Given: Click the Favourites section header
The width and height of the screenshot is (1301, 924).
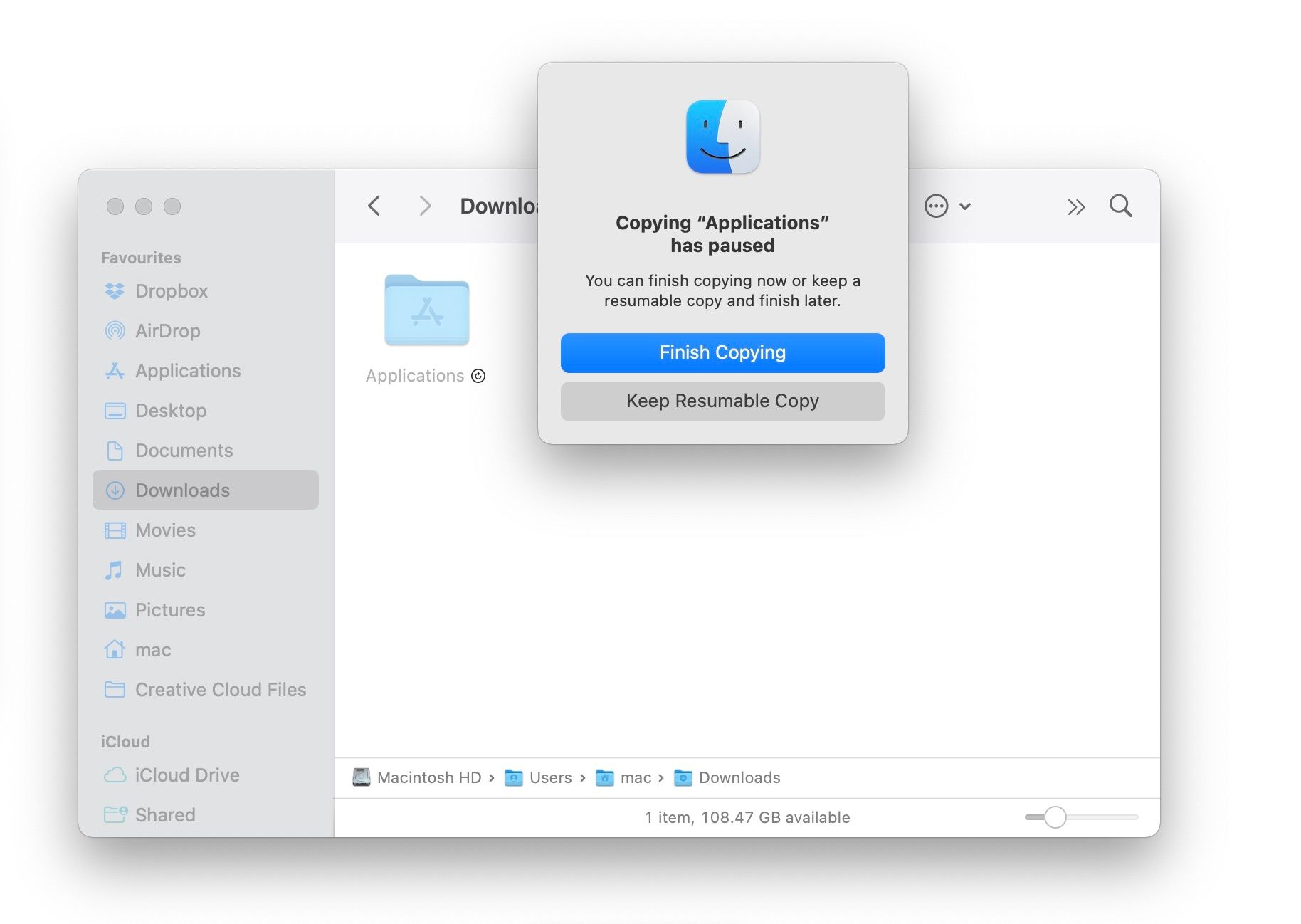Looking at the screenshot, I should pyautogui.click(x=141, y=258).
